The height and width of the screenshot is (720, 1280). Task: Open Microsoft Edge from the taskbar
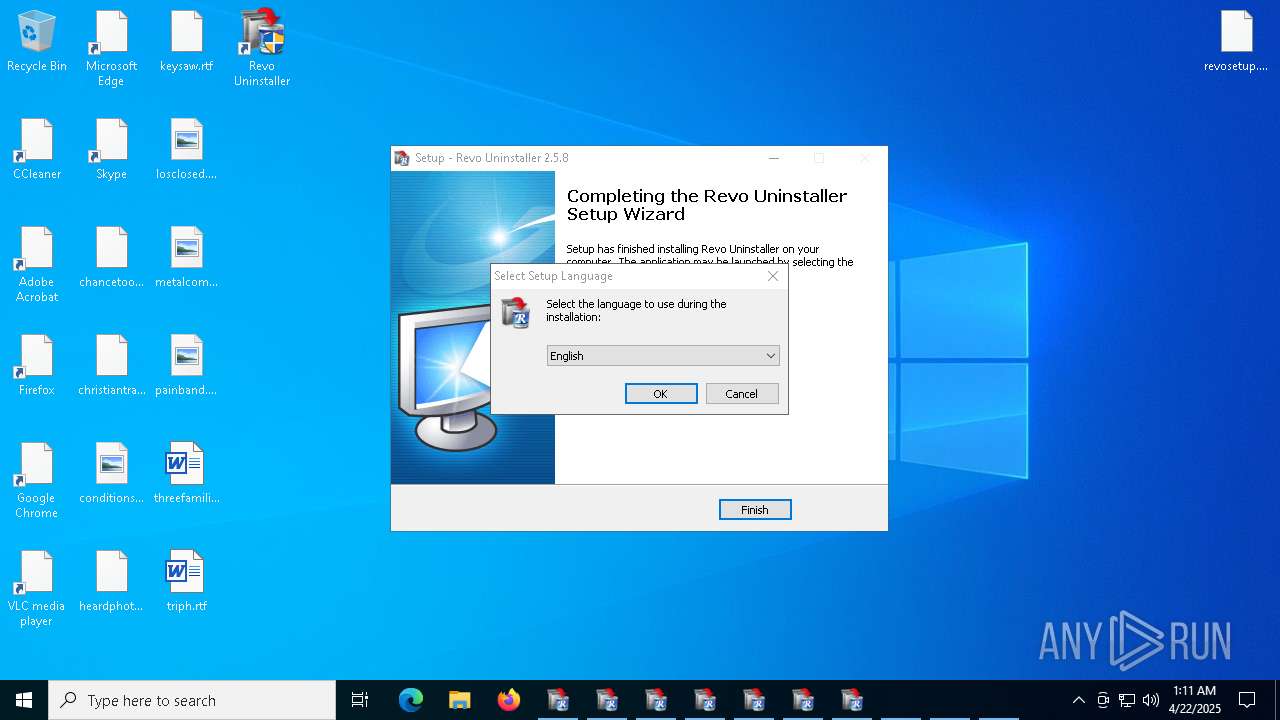coord(411,700)
